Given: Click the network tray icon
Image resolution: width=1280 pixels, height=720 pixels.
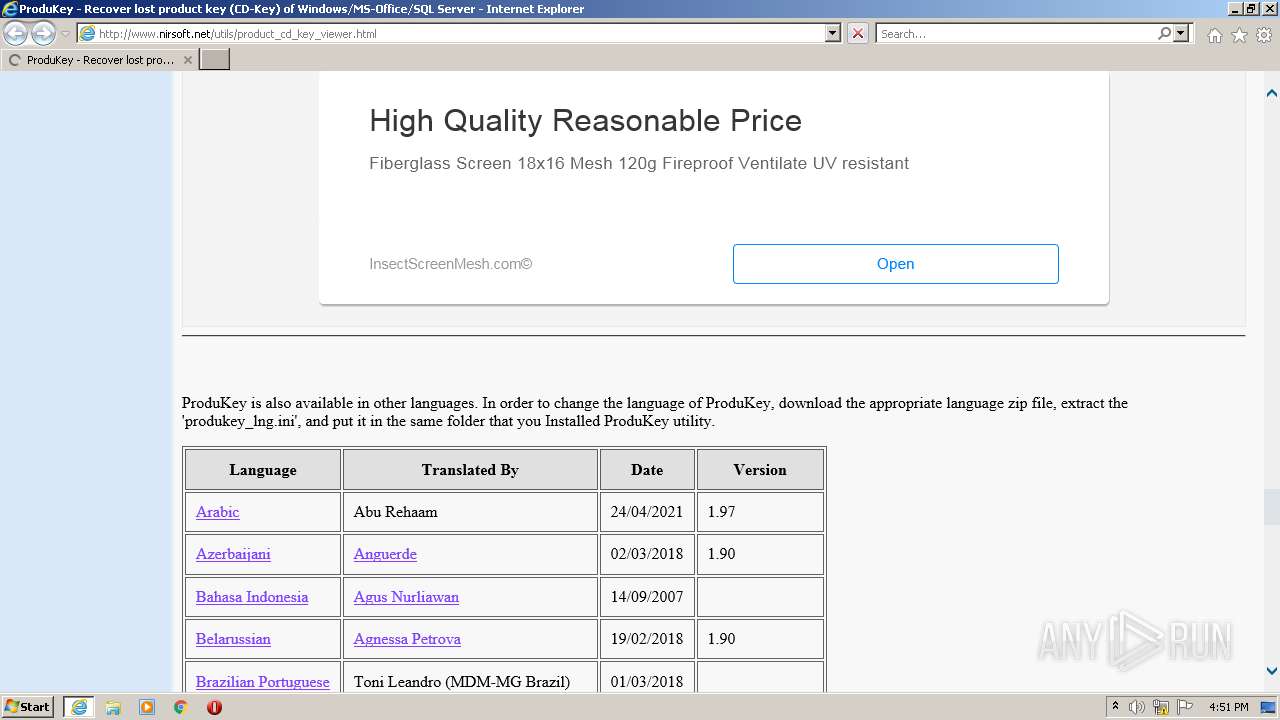Looking at the screenshot, I should 1161,707.
